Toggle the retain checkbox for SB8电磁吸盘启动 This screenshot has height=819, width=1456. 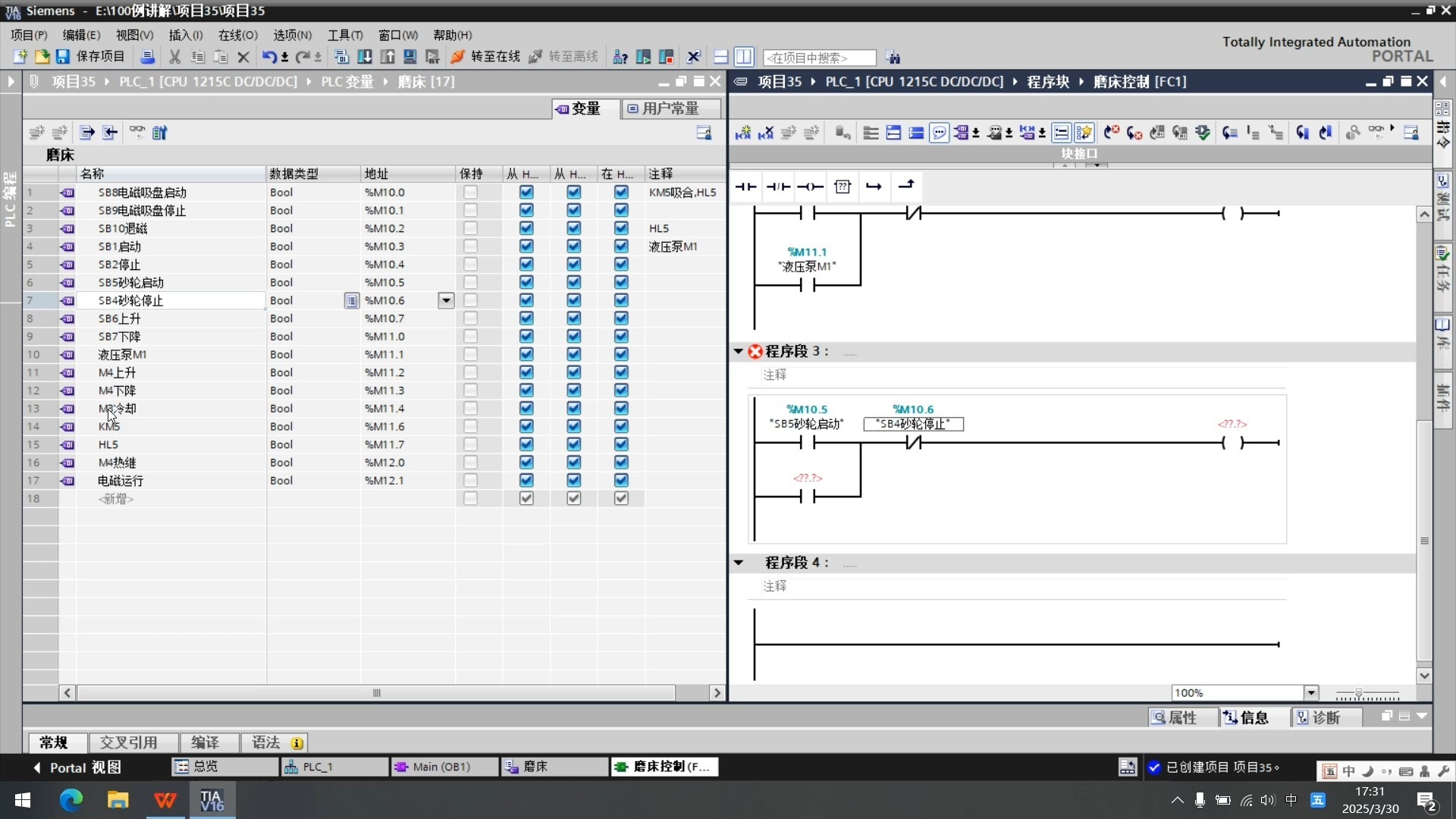point(470,193)
